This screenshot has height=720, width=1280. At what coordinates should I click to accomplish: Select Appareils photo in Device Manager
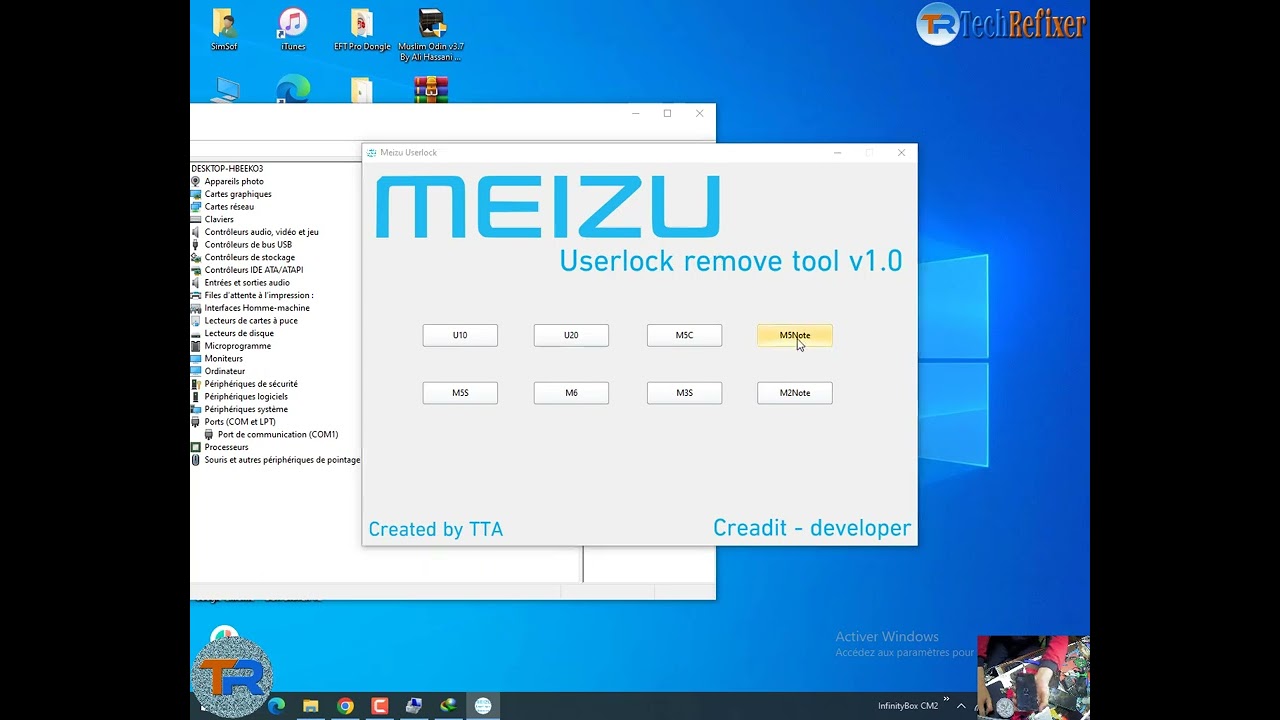point(234,182)
